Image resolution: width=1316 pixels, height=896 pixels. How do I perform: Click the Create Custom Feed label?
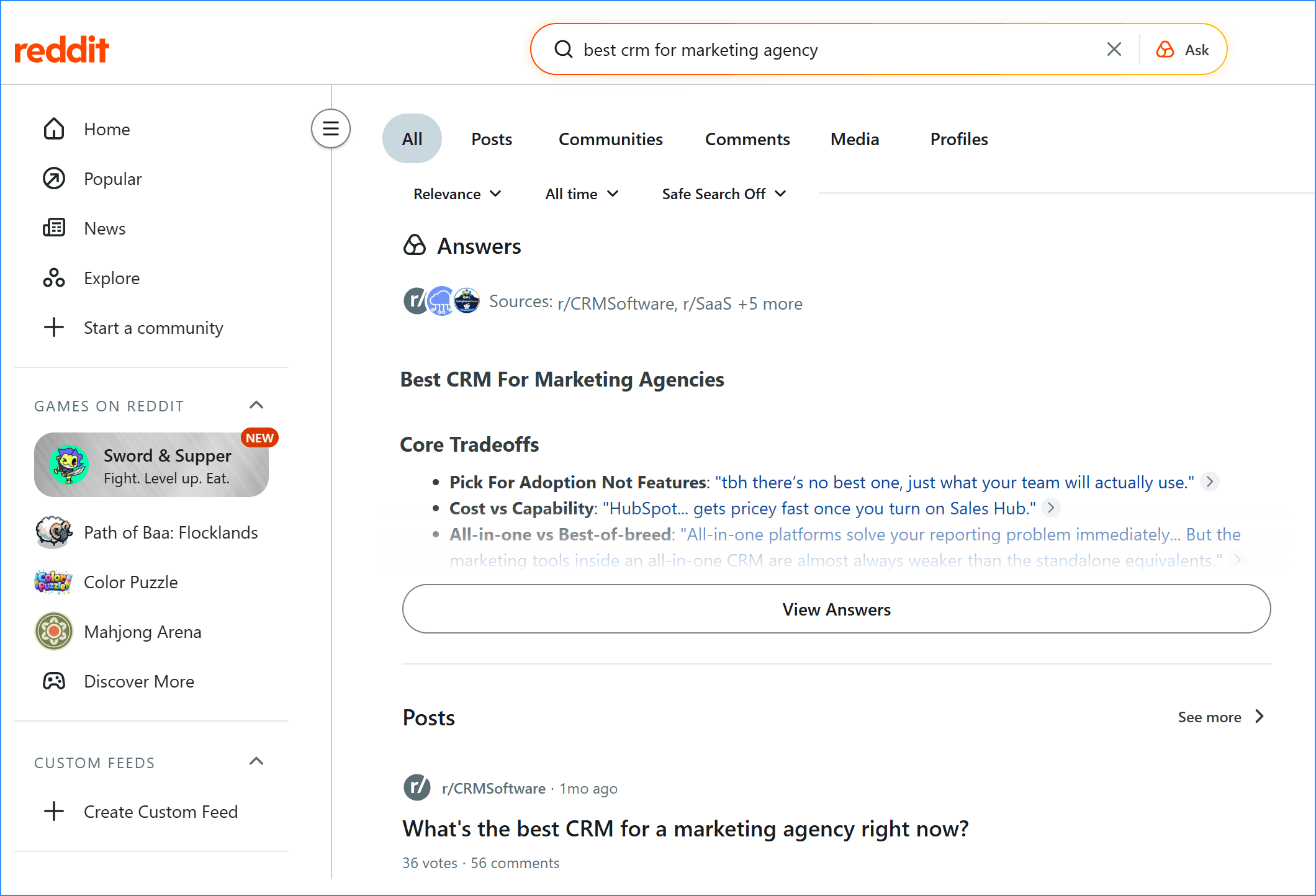pos(161,812)
